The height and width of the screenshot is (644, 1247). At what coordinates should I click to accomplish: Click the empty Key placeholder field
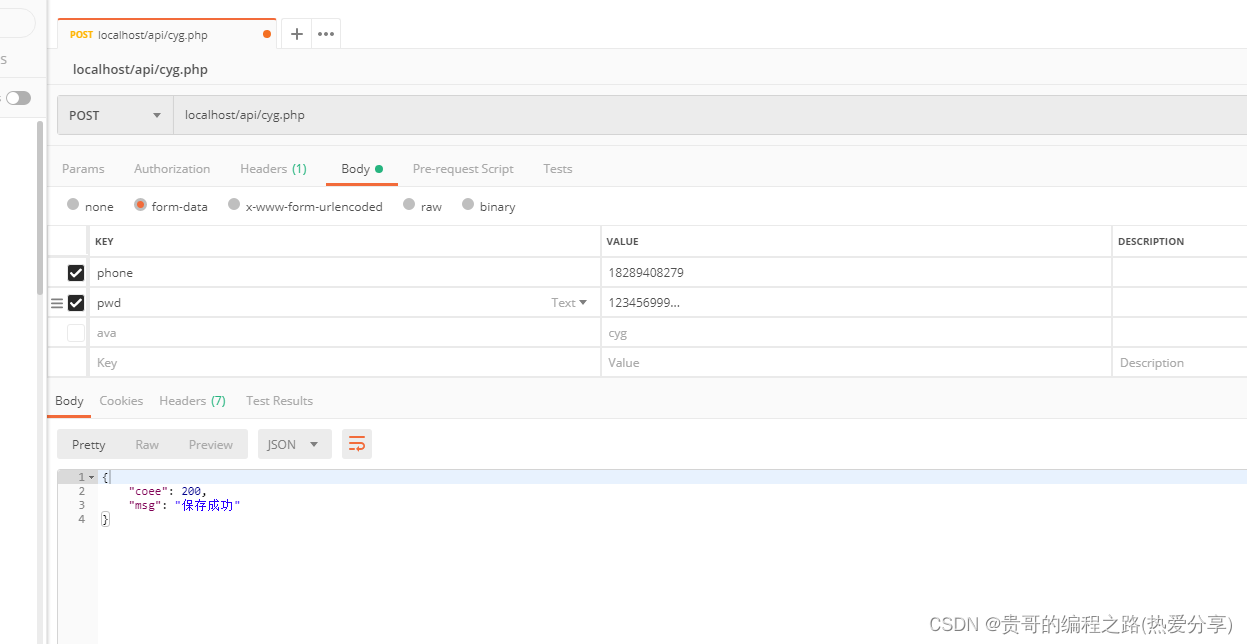(x=345, y=363)
